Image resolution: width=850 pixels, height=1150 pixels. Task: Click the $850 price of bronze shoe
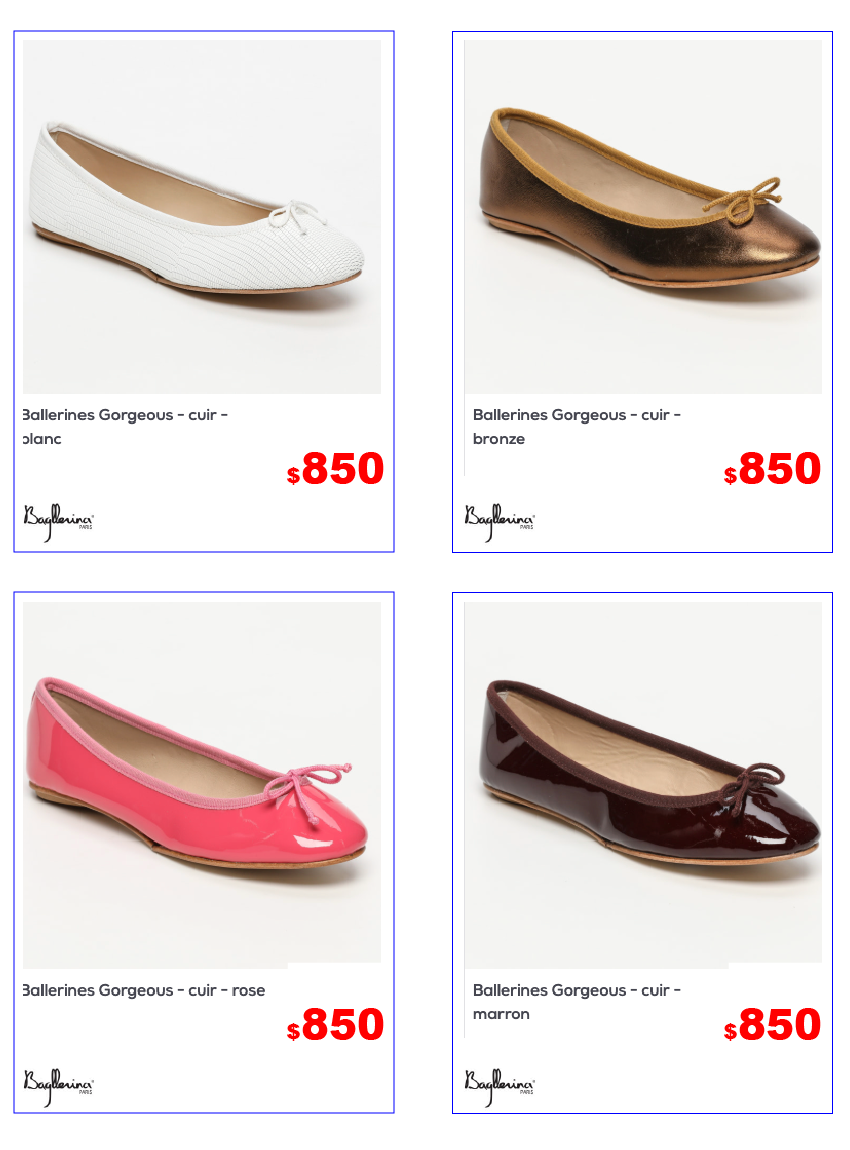tap(772, 469)
